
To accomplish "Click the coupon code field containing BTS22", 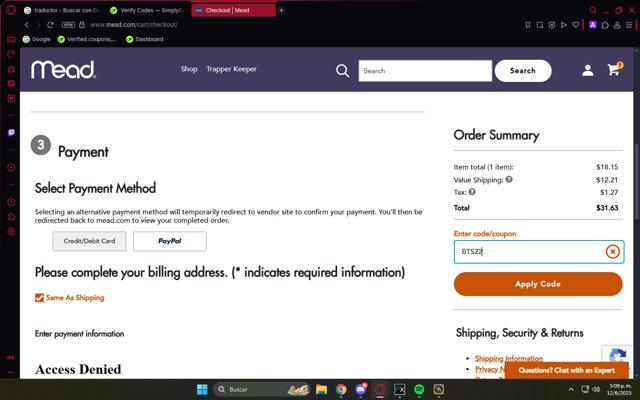I will tap(539, 251).
